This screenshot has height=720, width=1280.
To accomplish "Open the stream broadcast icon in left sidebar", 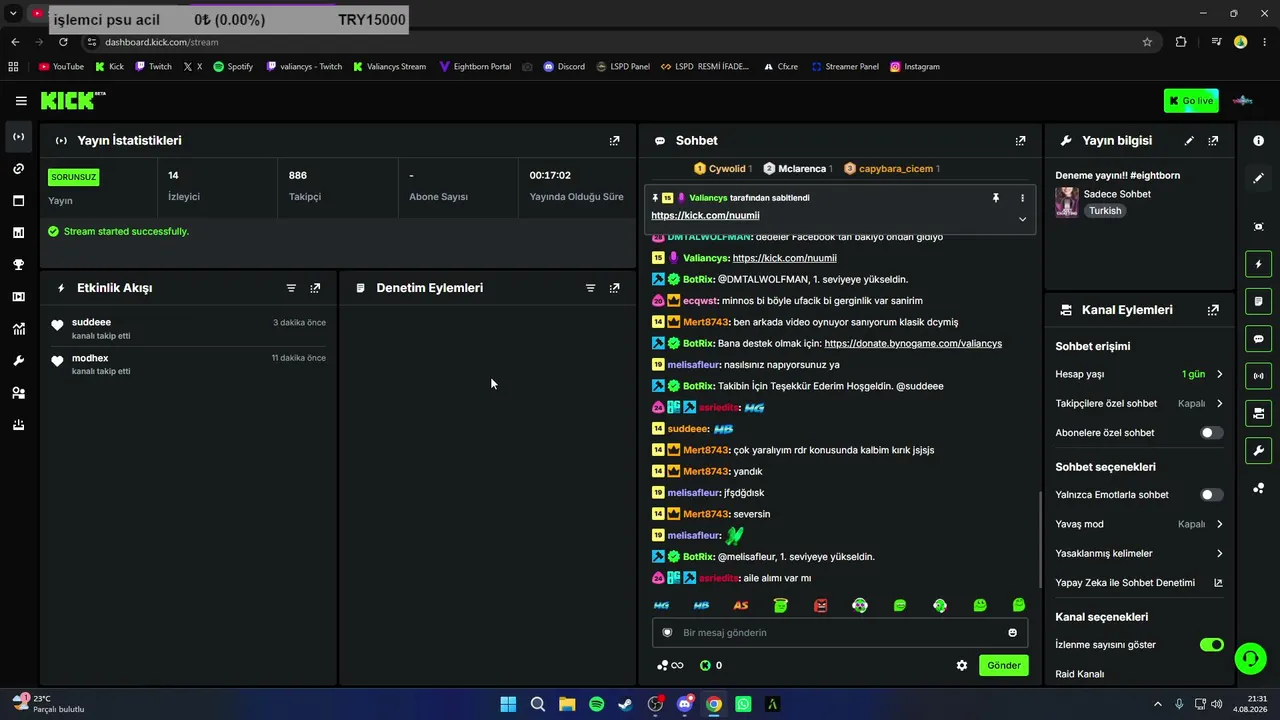I will 19,137.
